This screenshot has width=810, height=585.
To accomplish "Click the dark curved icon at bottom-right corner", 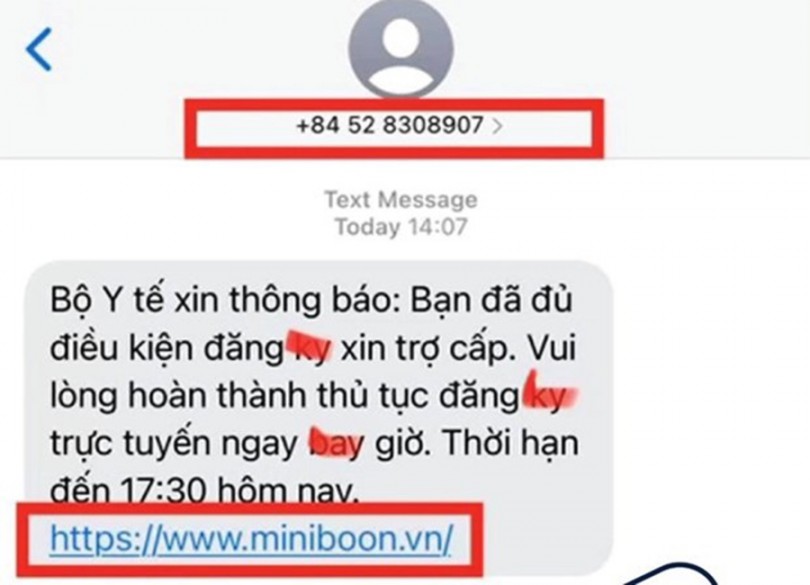I will [x=672, y=575].
